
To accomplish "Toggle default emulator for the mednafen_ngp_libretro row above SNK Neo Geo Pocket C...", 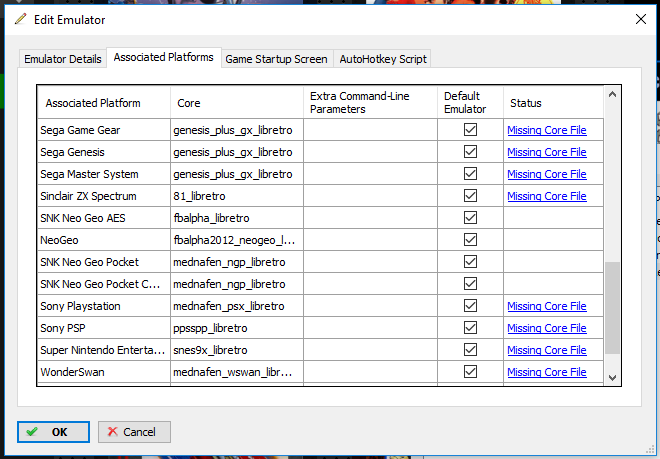I will pyautogui.click(x=470, y=262).
